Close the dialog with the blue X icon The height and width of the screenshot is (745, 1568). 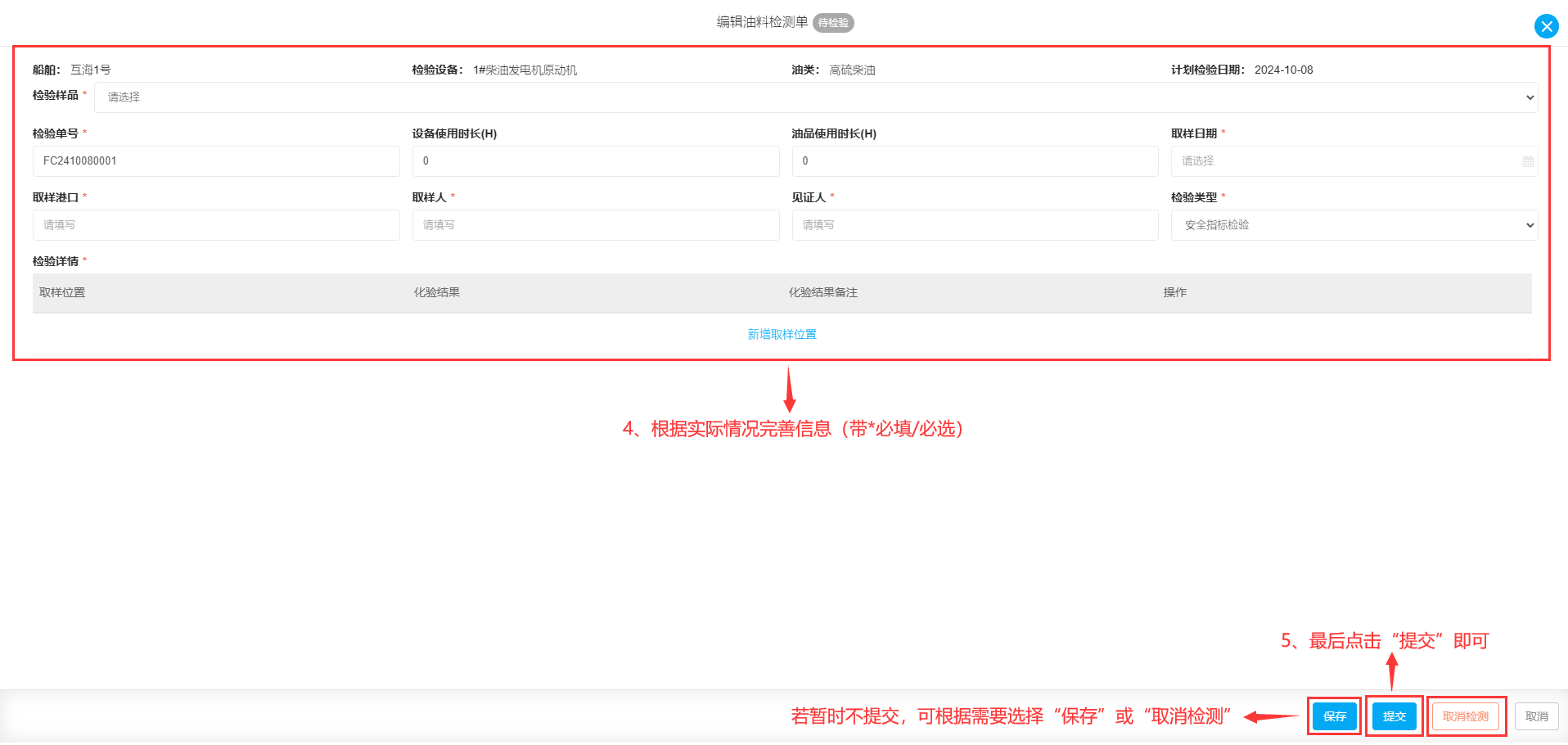(1546, 26)
